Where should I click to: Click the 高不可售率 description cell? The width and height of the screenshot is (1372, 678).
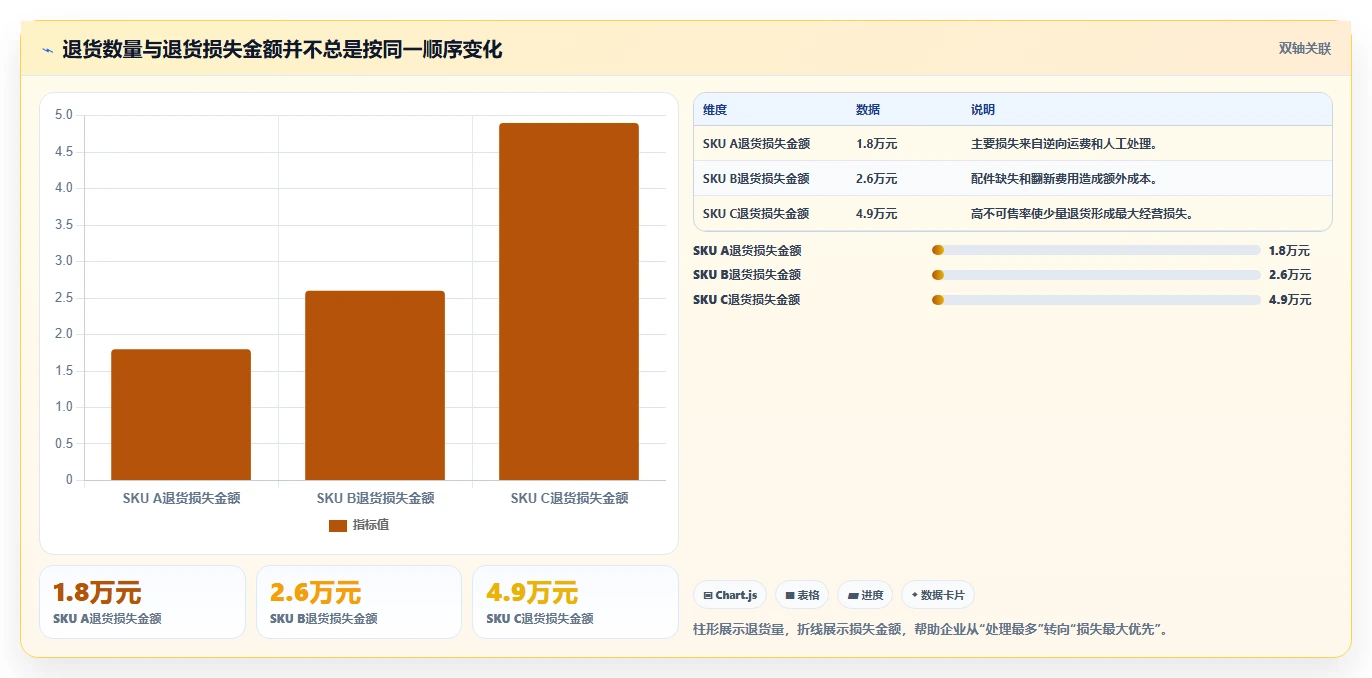click(1083, 214)
